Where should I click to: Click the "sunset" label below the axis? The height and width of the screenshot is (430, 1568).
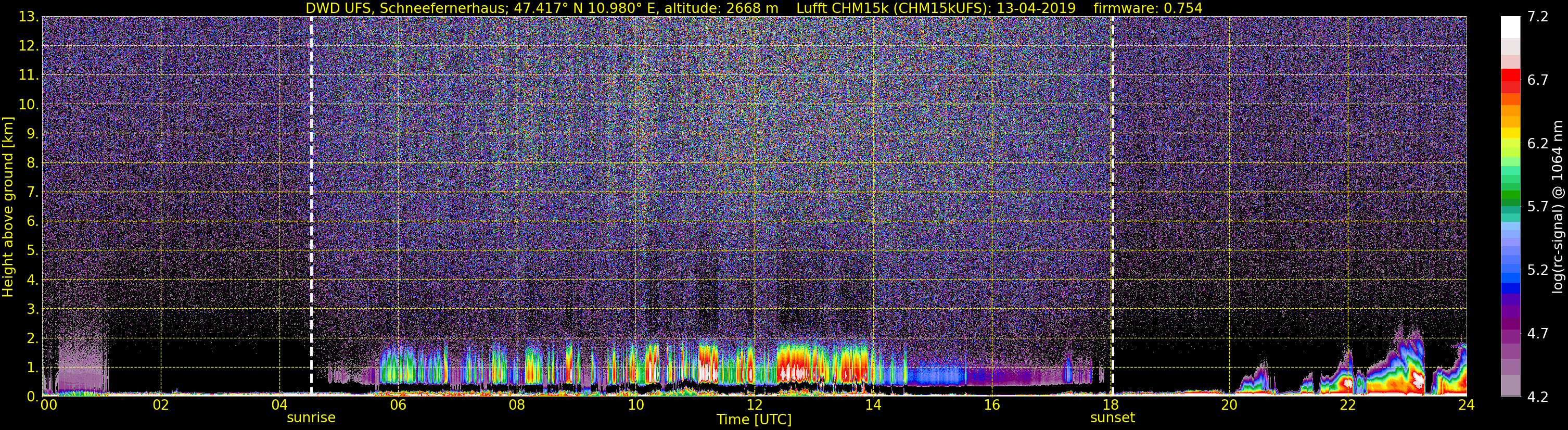point(1113,418)
